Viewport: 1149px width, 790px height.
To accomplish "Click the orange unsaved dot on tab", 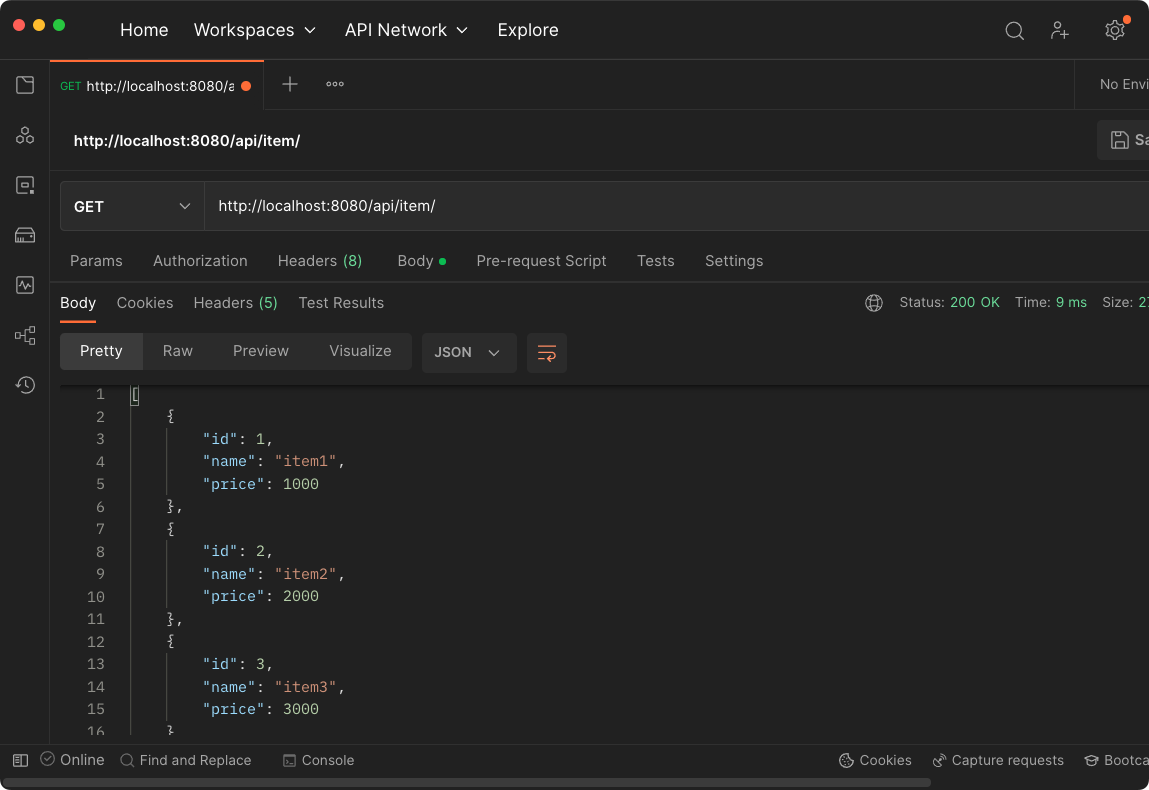I will [246, 86].
